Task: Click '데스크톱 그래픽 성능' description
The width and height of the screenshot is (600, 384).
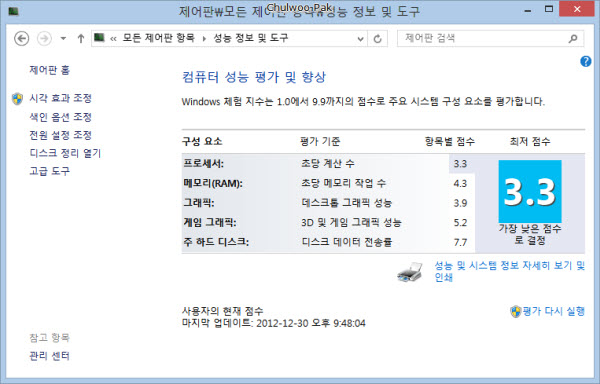Action: tap(347, 203)
